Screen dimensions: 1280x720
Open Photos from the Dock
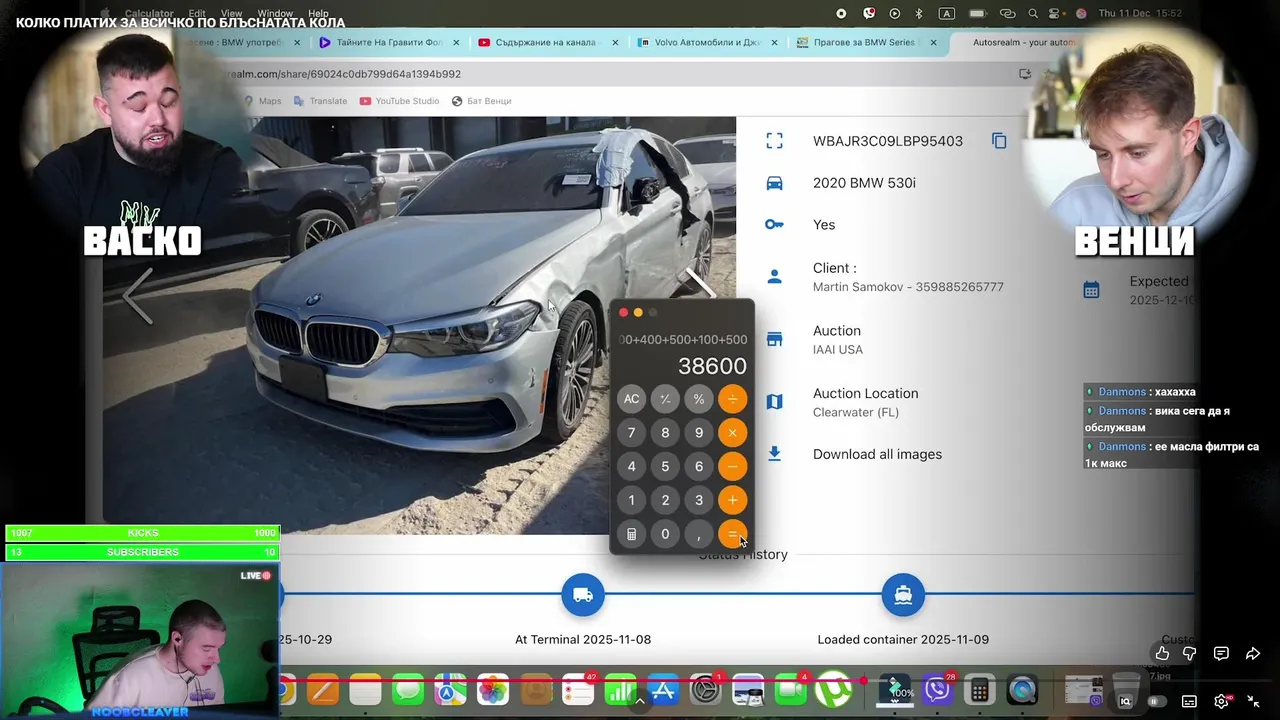(x=492, y=690)
